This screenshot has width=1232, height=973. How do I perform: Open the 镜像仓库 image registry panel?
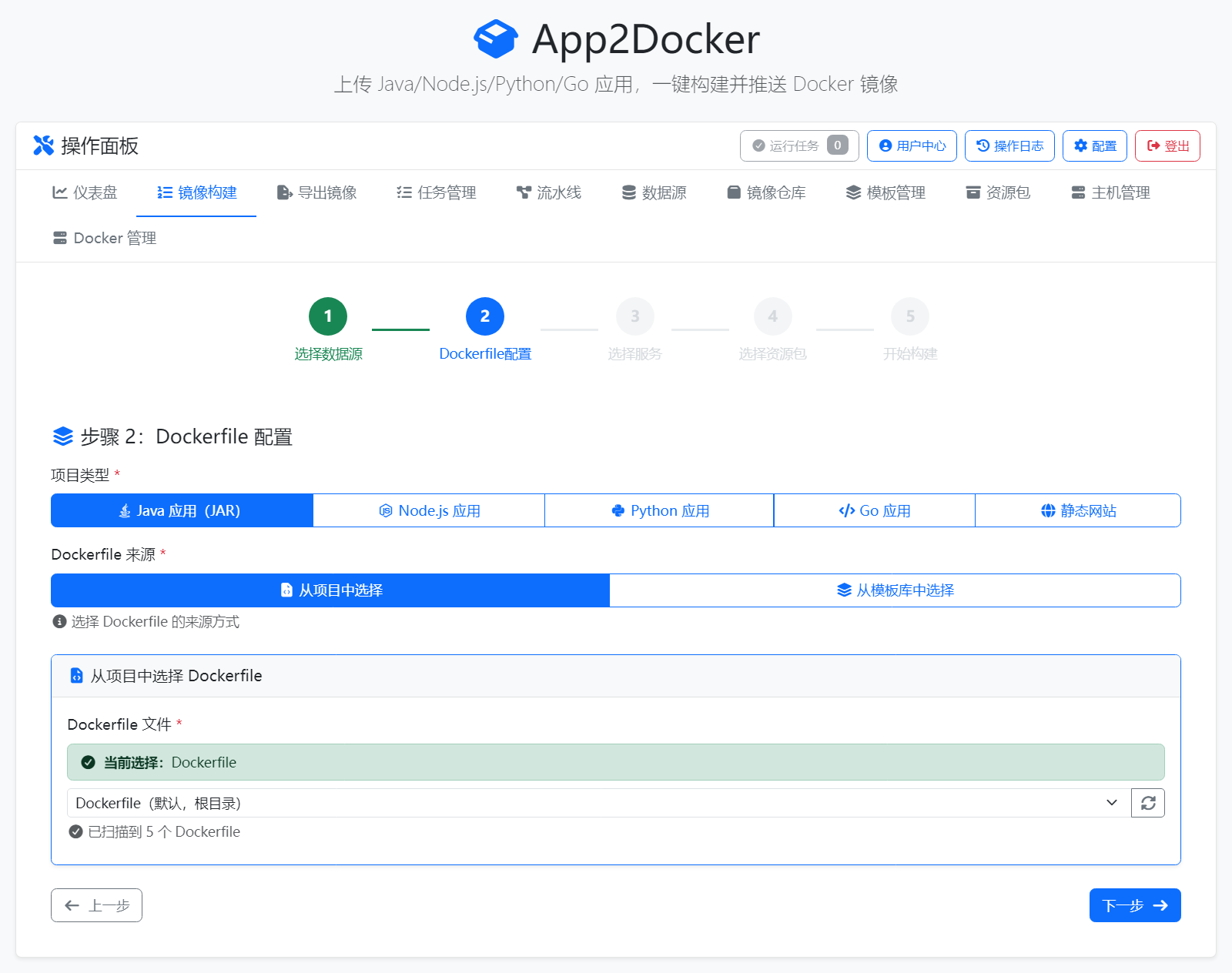point(766,192)
